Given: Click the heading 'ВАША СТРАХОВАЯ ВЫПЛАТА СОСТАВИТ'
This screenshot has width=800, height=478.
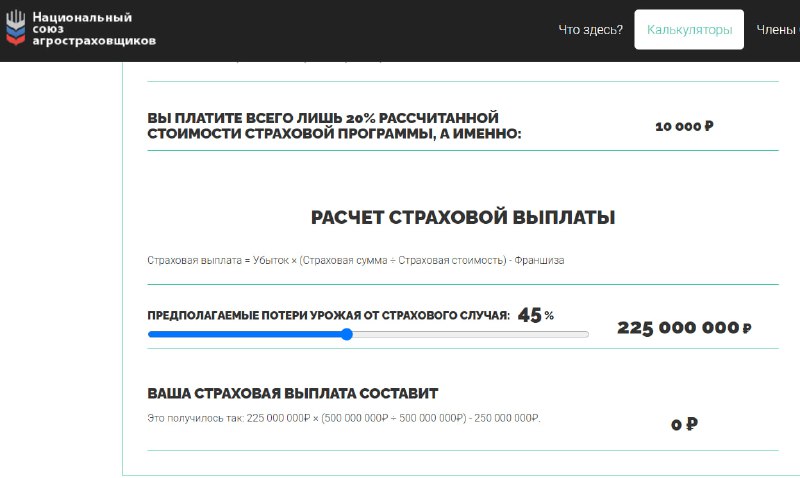Looking at the screenshot, I should pyautogui.click(x=293, y=393).
